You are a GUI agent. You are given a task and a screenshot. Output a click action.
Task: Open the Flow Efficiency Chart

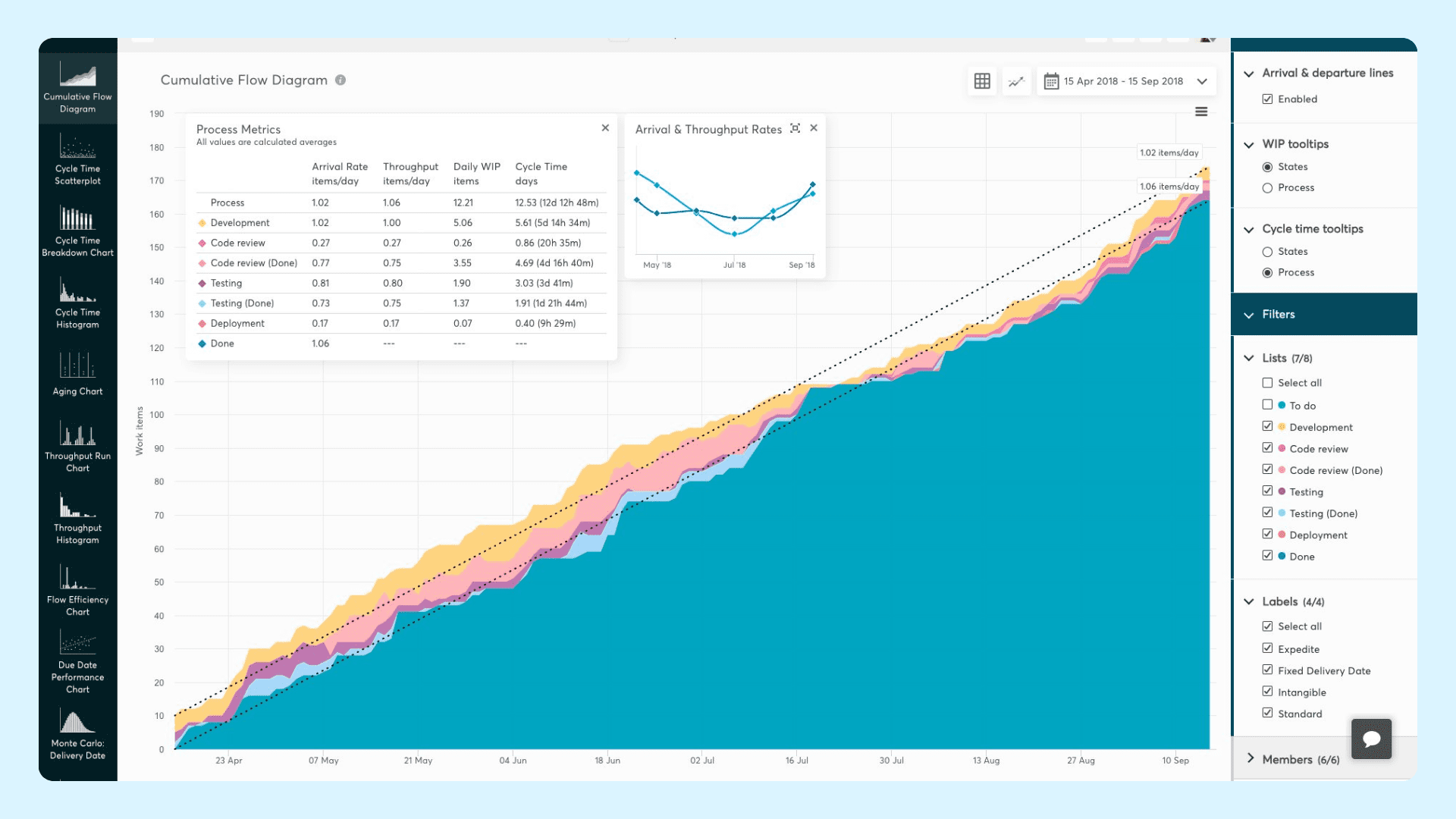pos(77,591)
